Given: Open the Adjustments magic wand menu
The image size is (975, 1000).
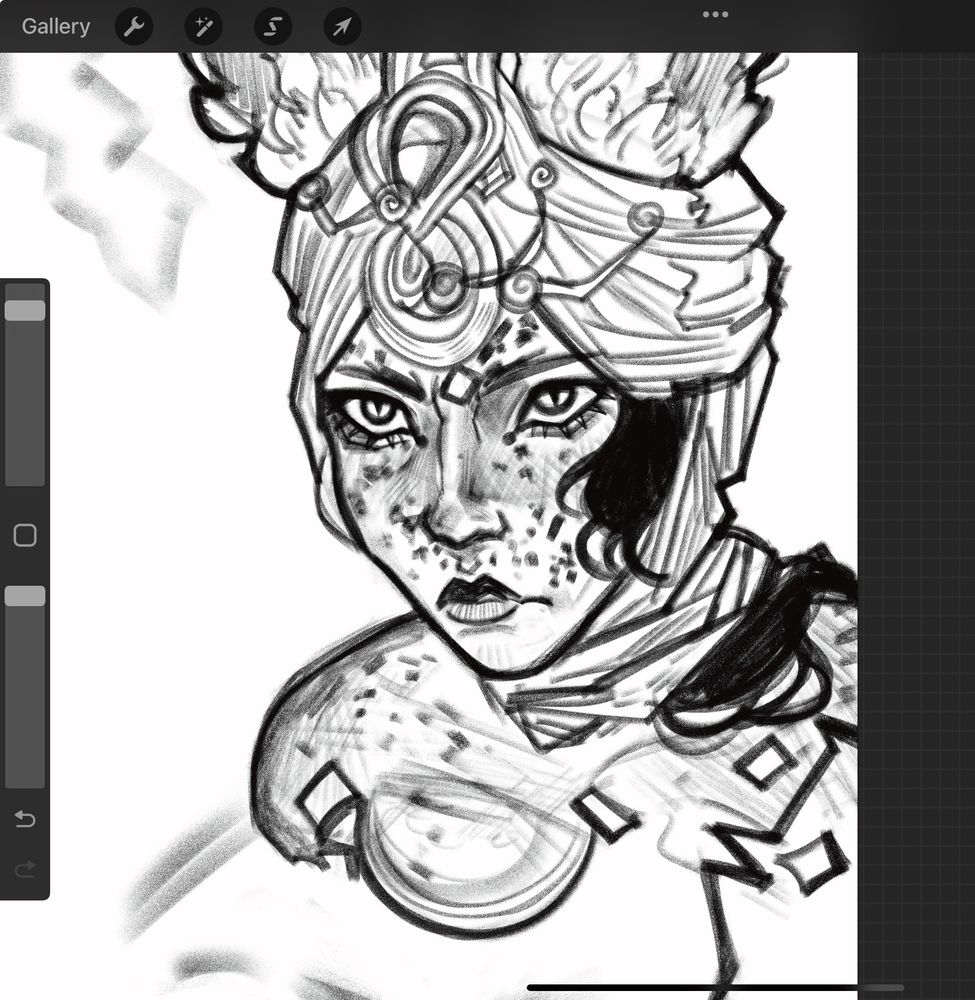Looking at the screenshot, I should [x=203, y=27].
